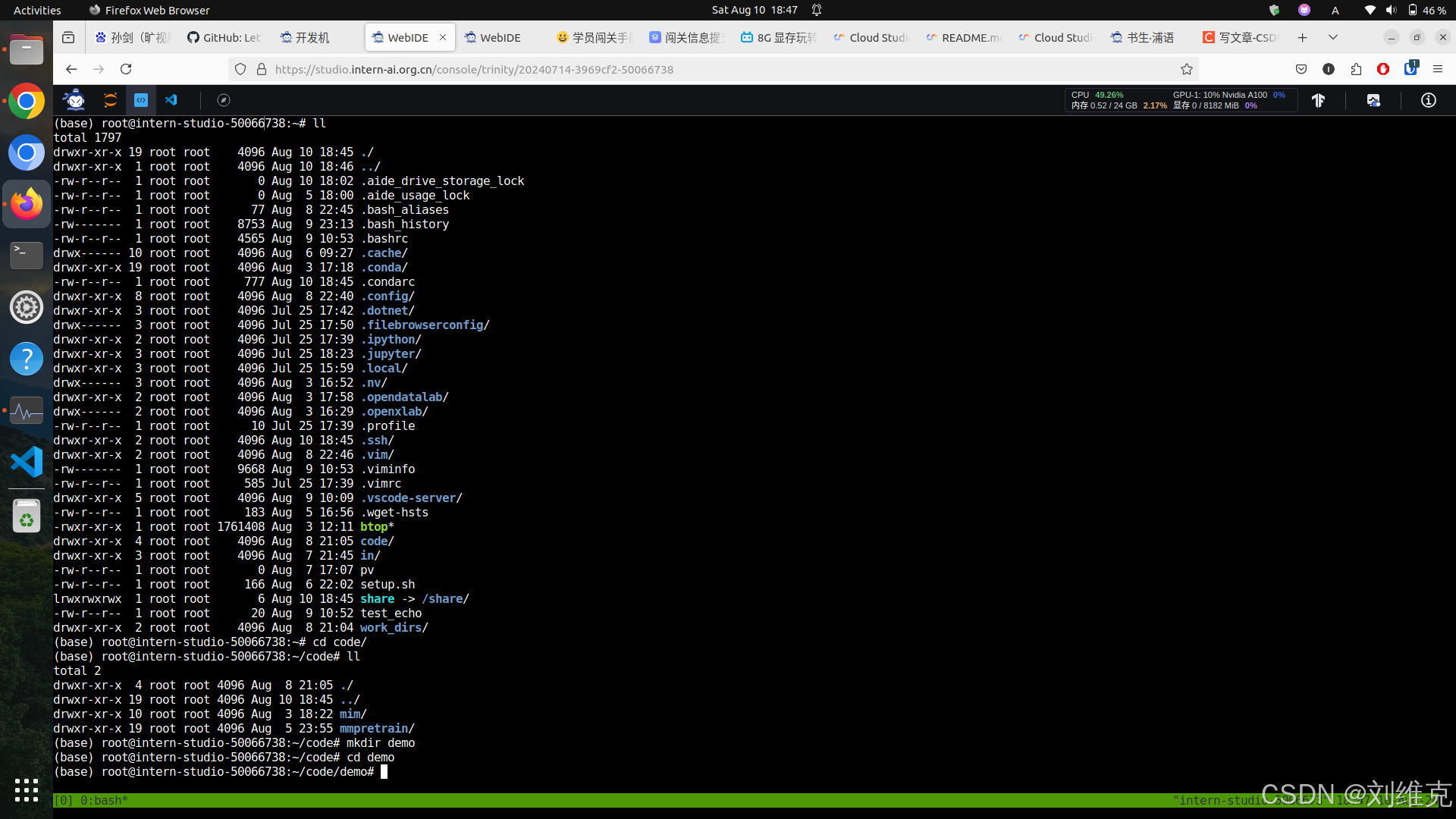Open System Monitor in the dock
Viewport: 1456px width, 819px height.
(27, 410)
